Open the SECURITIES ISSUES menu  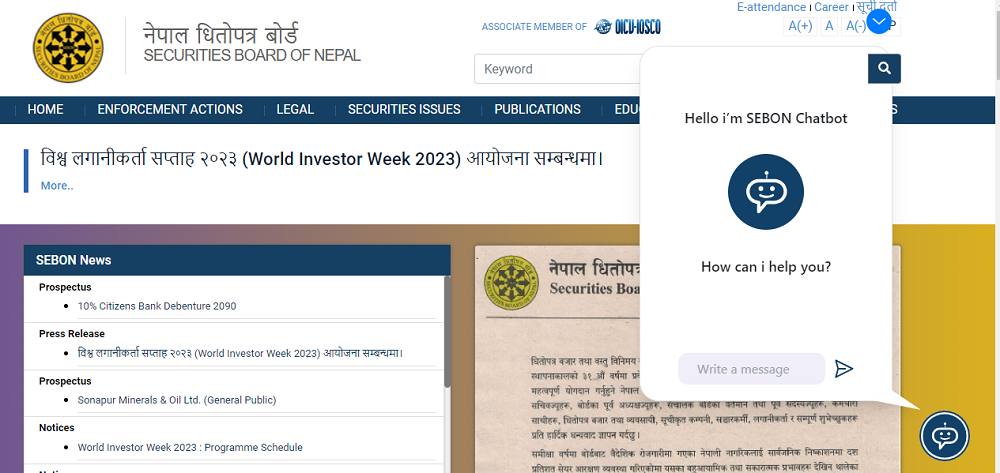[x=404, y=110]
